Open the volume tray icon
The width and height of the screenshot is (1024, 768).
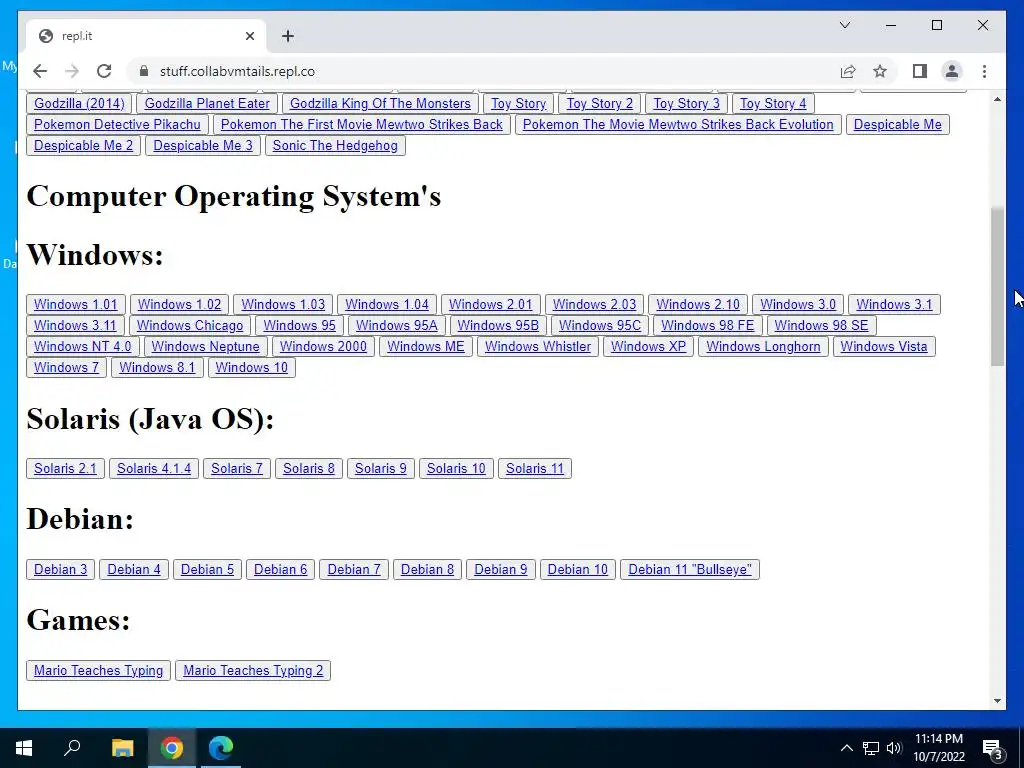click(x=894, y=748)
